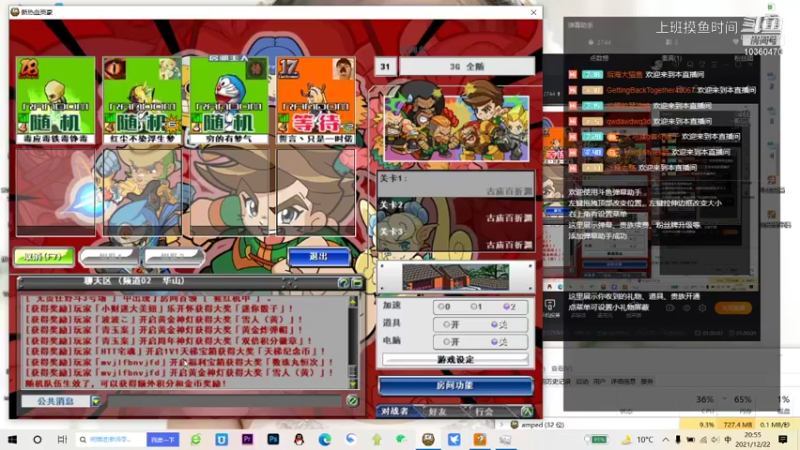Expand hidden system tray icons chevron
800x450 pixels.
665,439
